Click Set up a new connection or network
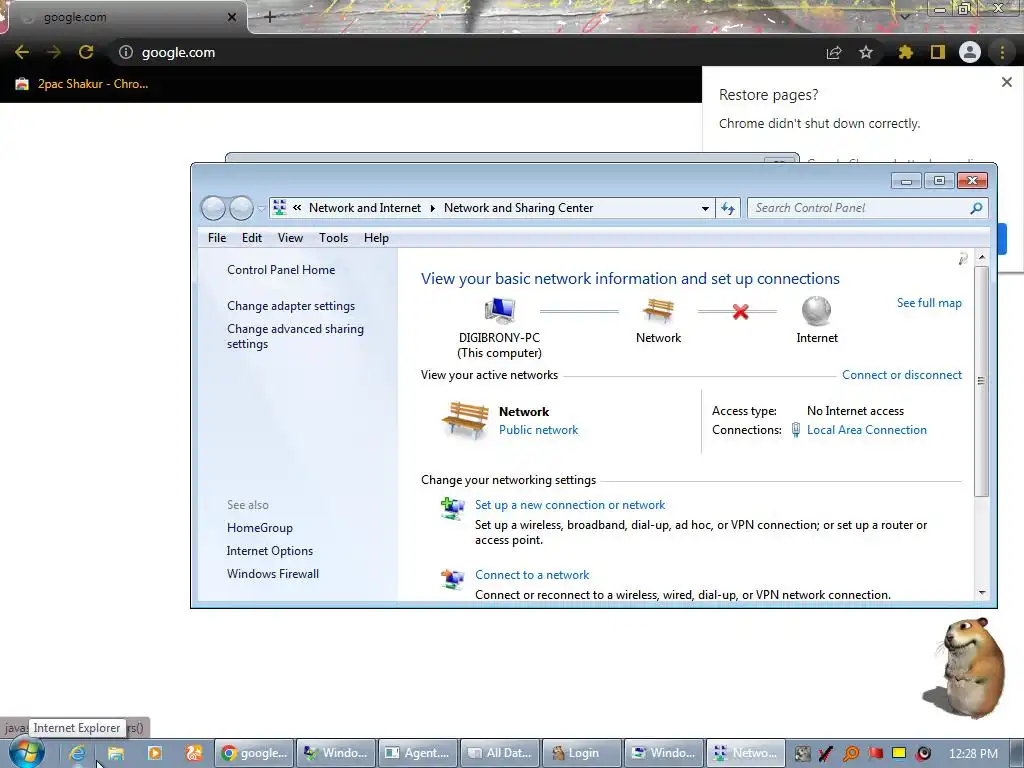The image size is (1024, 768). (569, 505)
